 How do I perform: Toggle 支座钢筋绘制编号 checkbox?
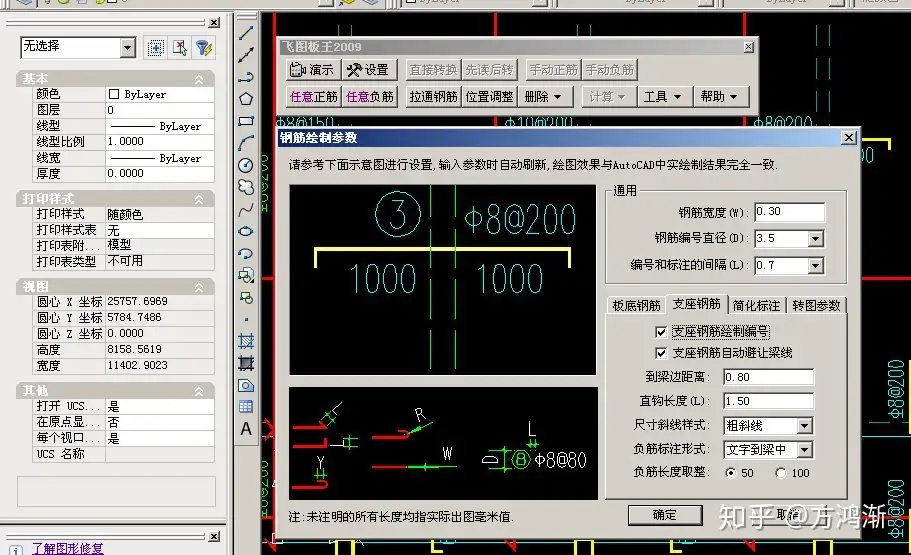[x=661, y=332]
